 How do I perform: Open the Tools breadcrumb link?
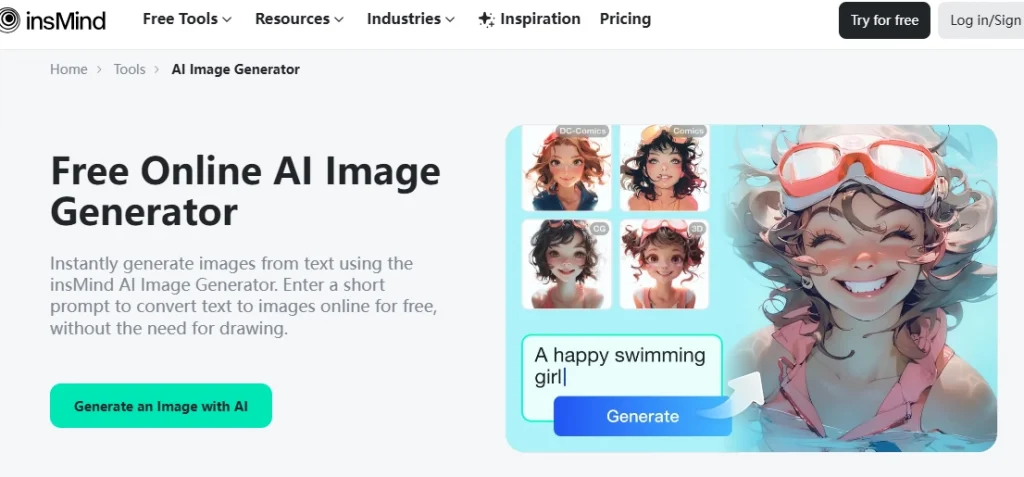click(x=129, y=69)
